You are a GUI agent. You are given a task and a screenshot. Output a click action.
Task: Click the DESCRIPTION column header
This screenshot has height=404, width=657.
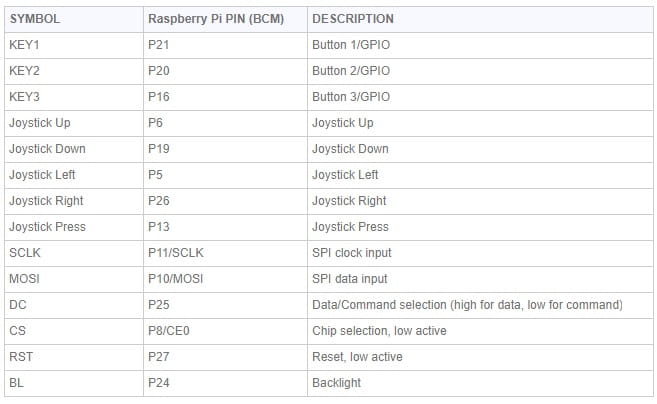tap(353, 19)
